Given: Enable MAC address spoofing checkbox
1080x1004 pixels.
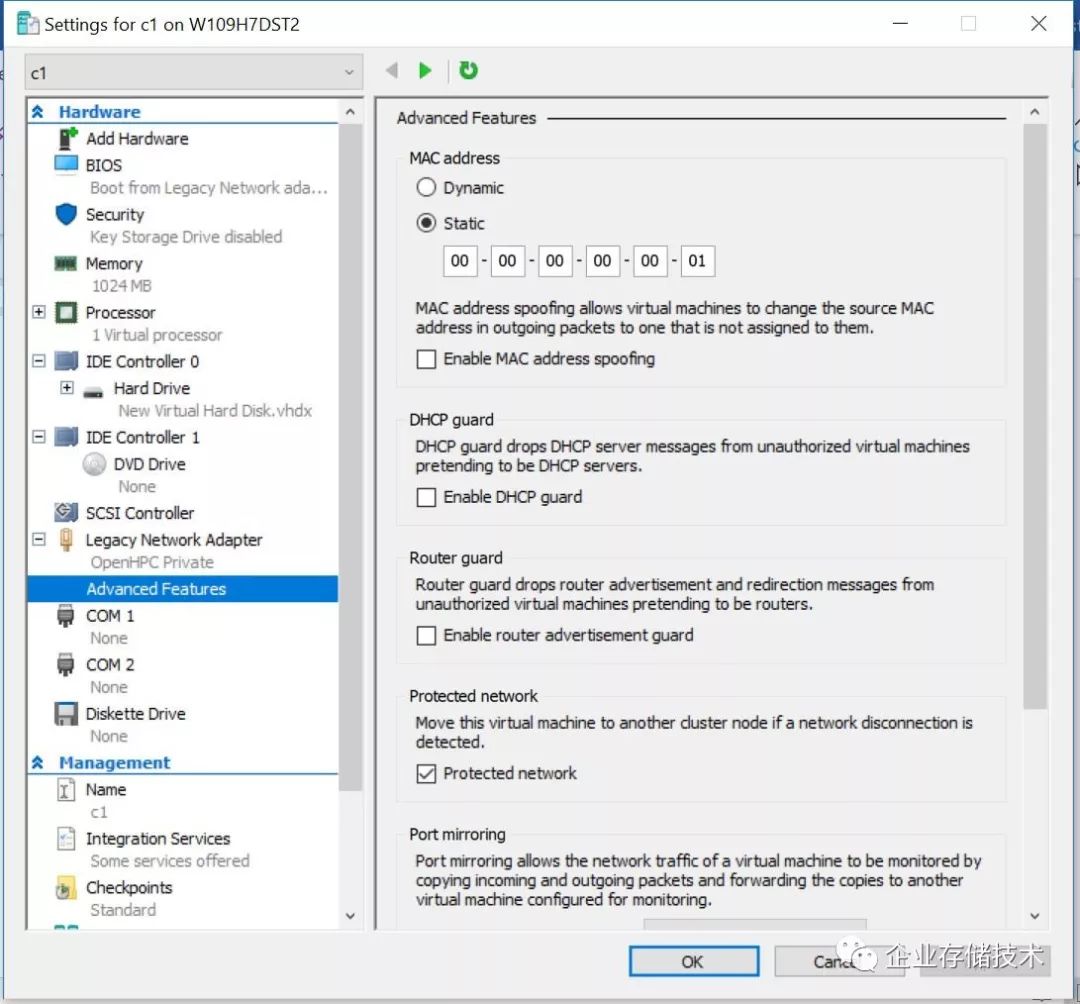Looking at the screenshot, I should 427,359.
